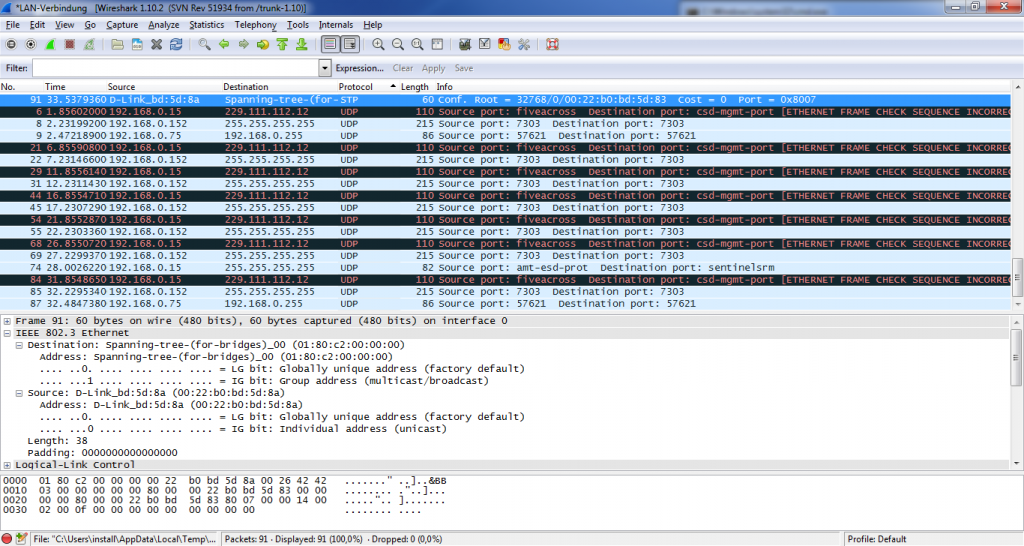This screenshot has height=546, width=1024.
Task: Select packet 74 amt-esd-prot row
Action: point(505,268)
